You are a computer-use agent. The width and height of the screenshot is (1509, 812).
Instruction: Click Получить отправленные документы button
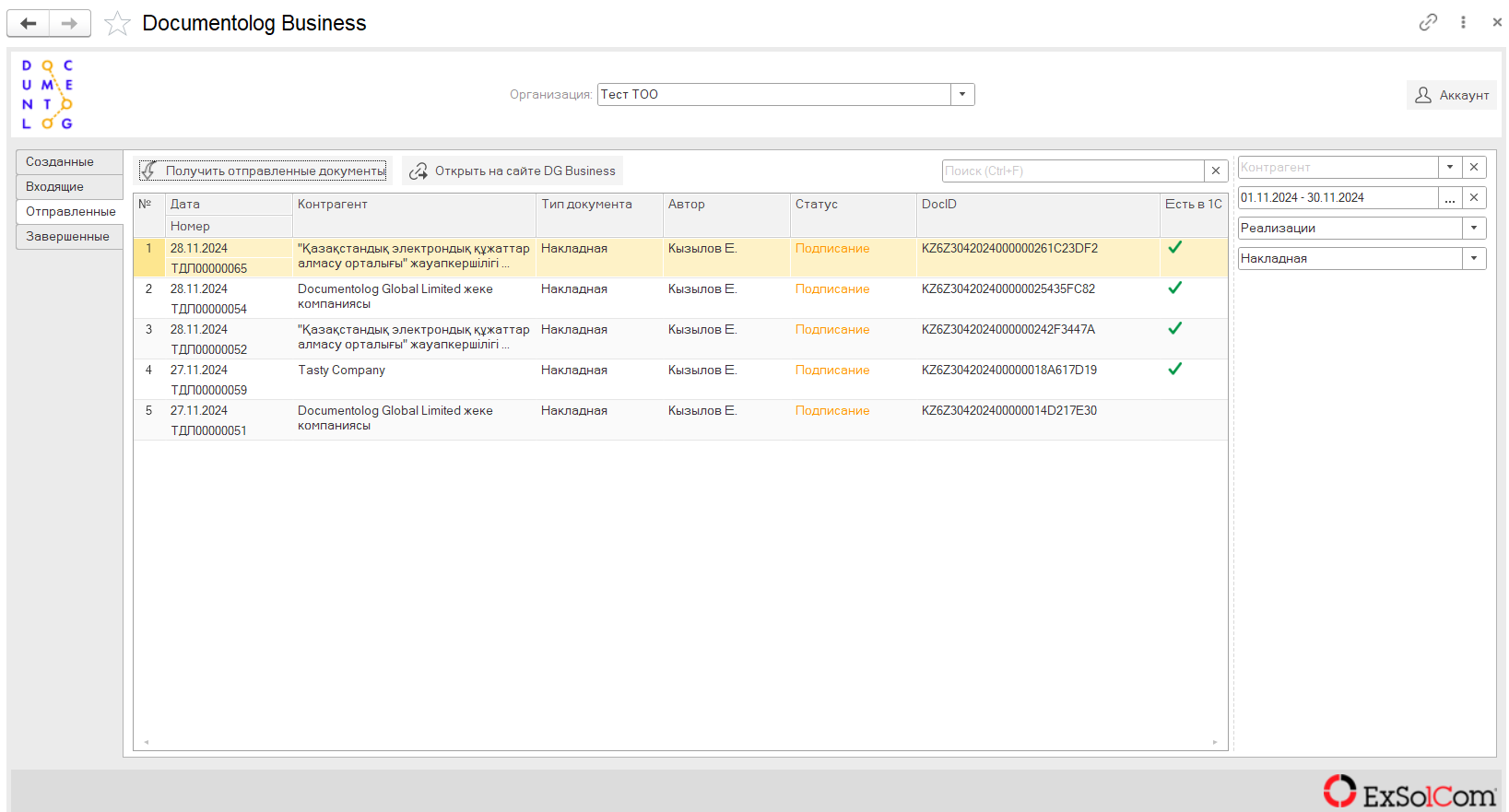(263, 171)
